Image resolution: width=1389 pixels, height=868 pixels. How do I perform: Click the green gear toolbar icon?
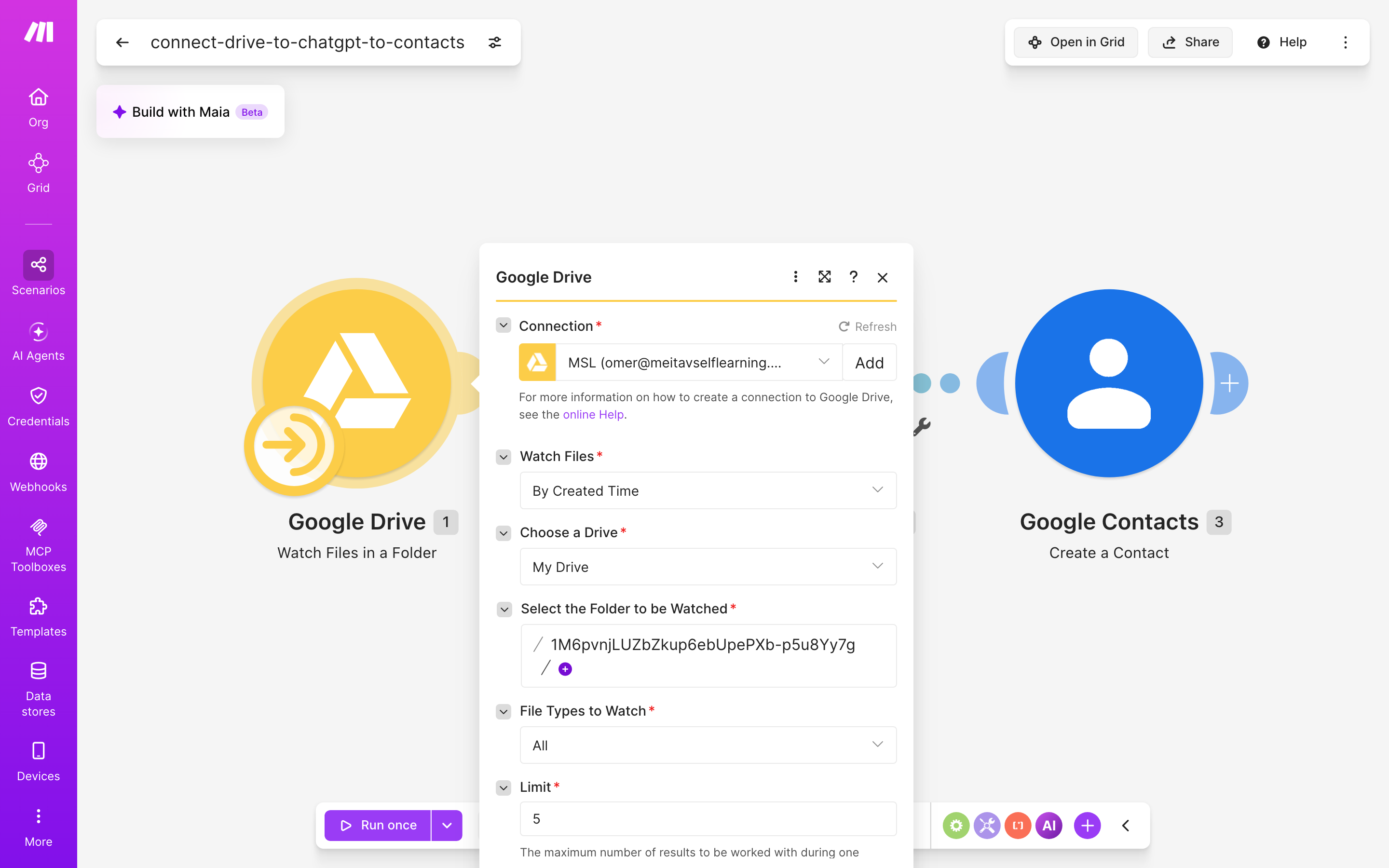[956, 826]
